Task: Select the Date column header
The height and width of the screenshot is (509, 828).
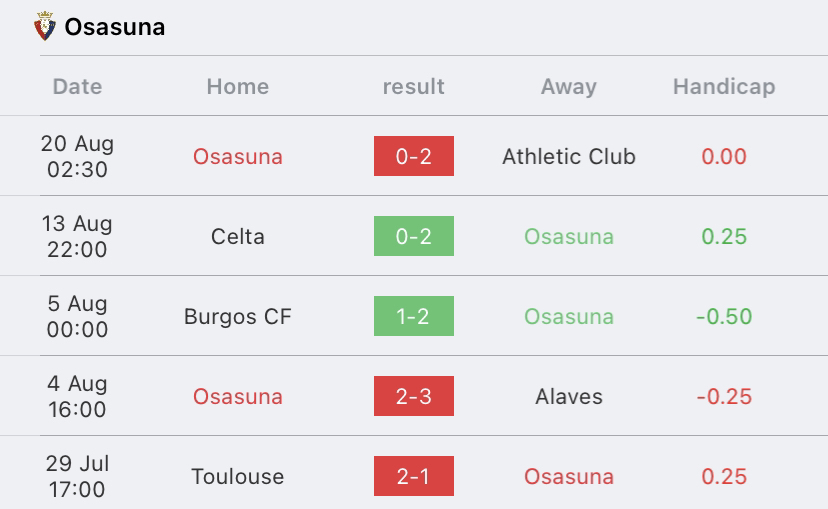Action: (77, 86)
